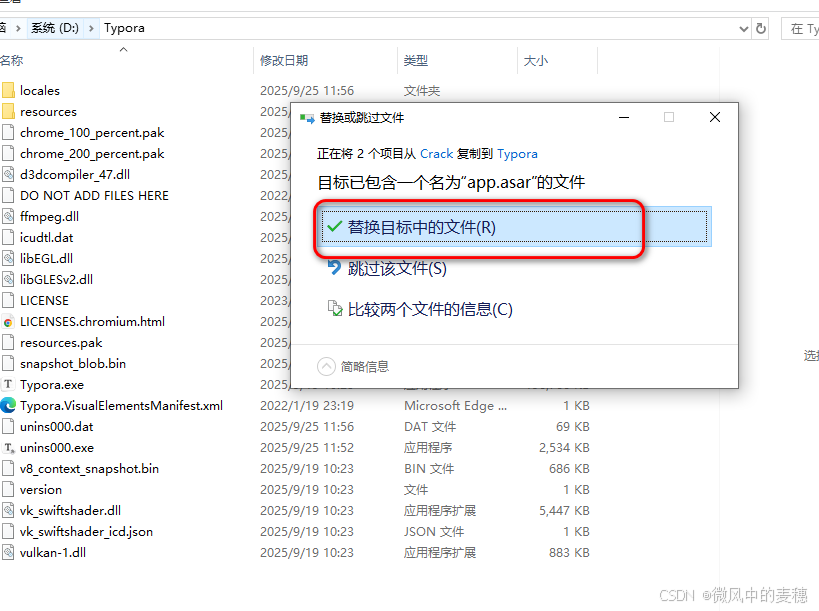
Task: Click file name vulkan-1.dll
Action: (x=53, y=553)
